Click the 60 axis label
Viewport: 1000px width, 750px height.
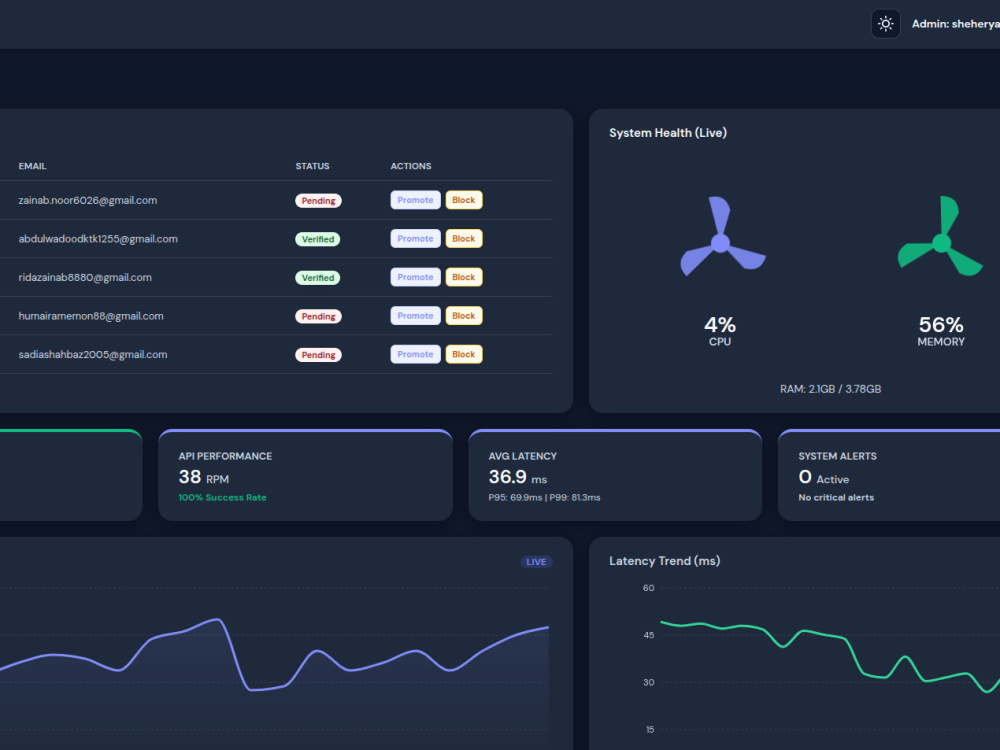(649, 588)
